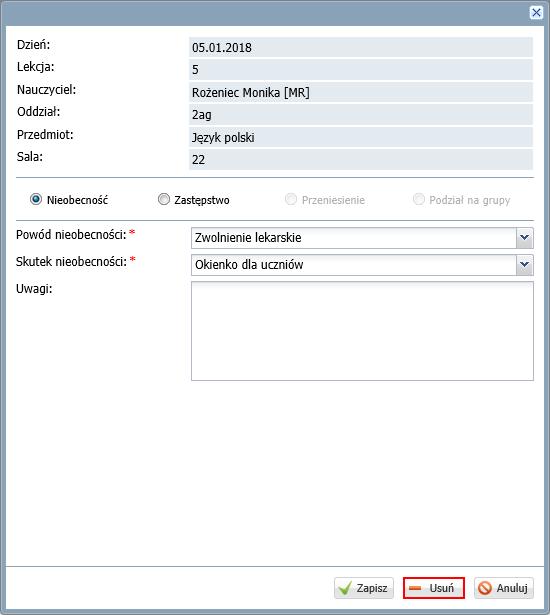Click the Przedmiot value Język polski
This screenshot has width=550, height=615.
pos(223,138)
